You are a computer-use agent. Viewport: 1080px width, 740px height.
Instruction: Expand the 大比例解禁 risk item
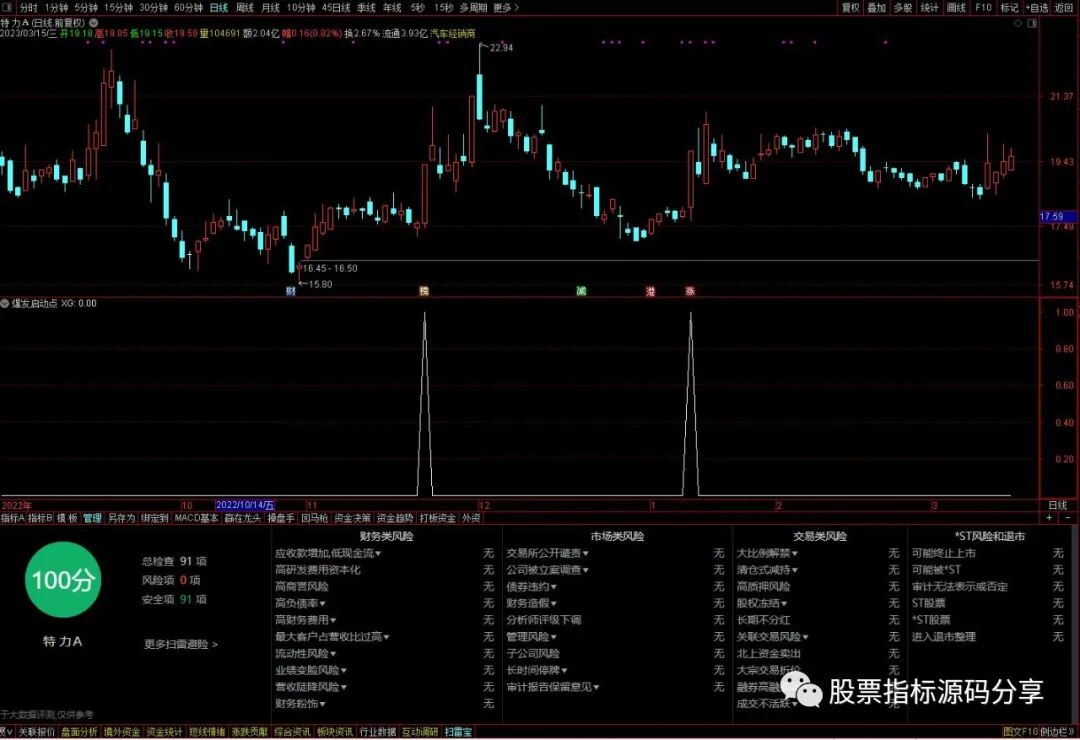coord(767,553)
